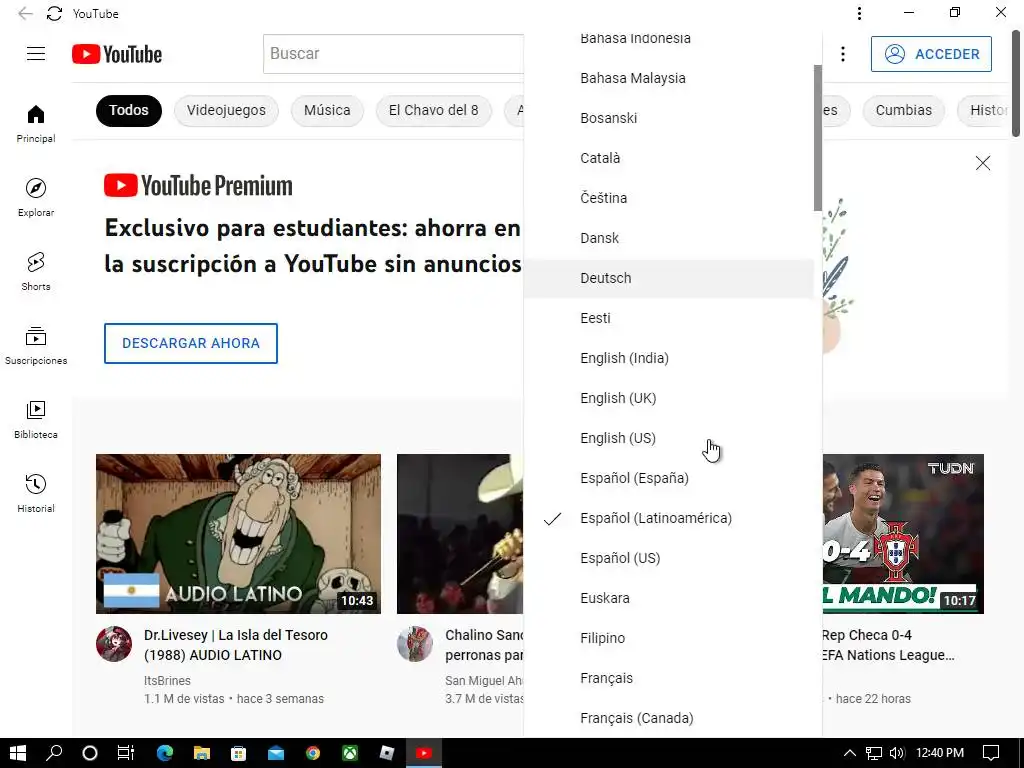Choose Dansk language
The image size is (1024, 768).
pyautogui.click(x=669, y=238)
